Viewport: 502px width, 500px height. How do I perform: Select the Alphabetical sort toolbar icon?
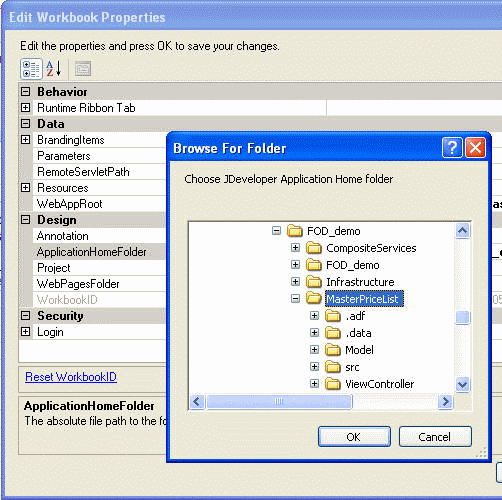(x=54, y=69)
